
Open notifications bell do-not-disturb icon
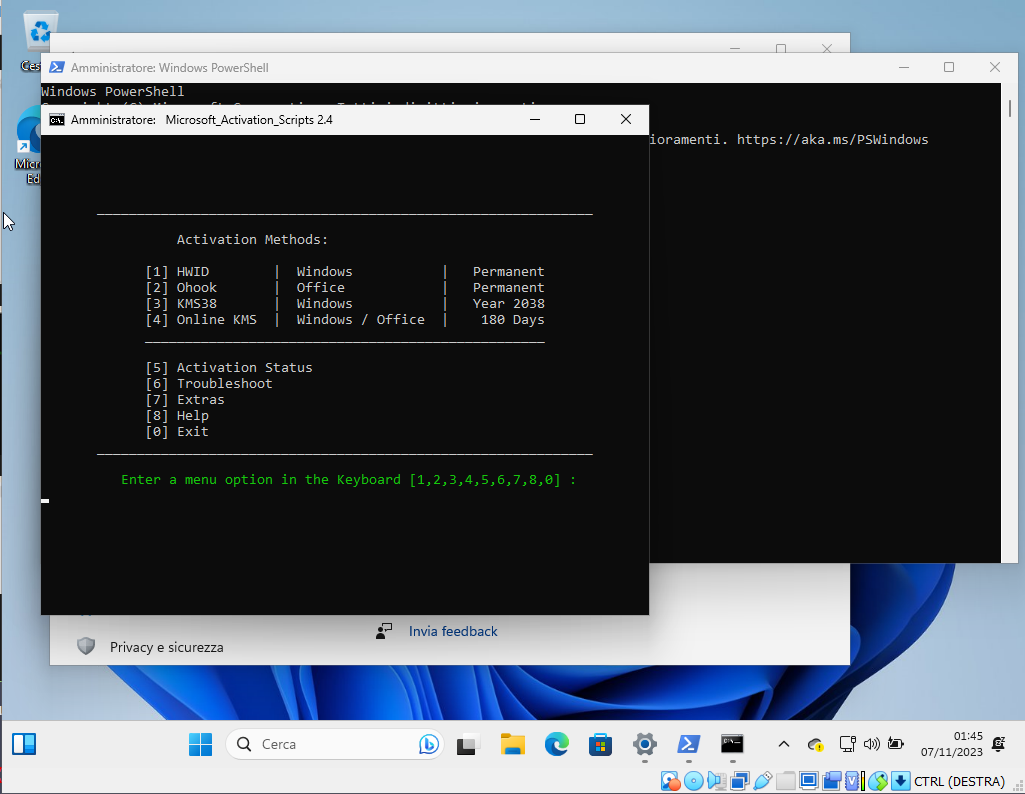click(x=998, y=744)
